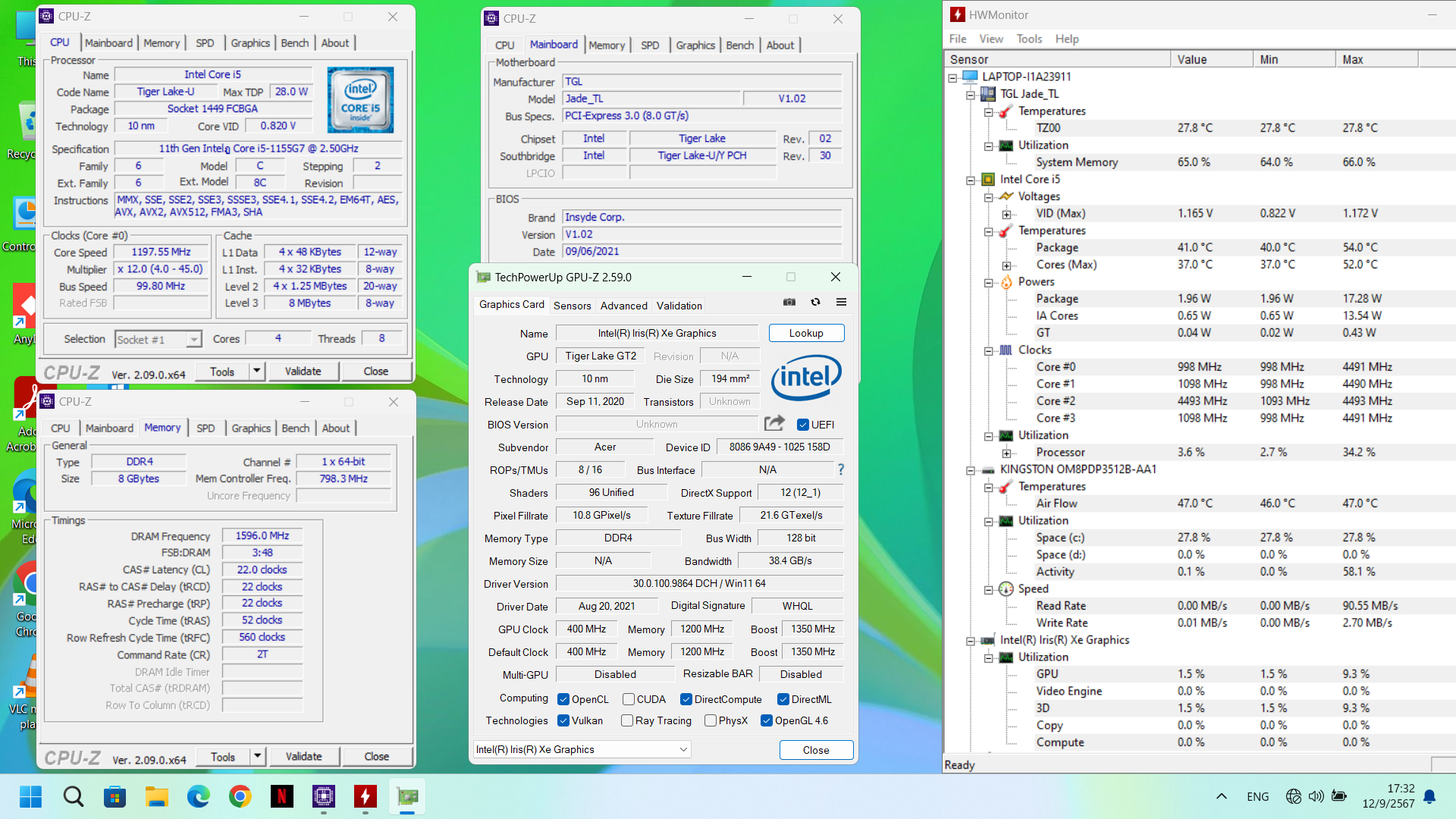Viewport: 1456px width, 819px height.
Task: Click the Bus Interface question mark icon
Action: 840,469
